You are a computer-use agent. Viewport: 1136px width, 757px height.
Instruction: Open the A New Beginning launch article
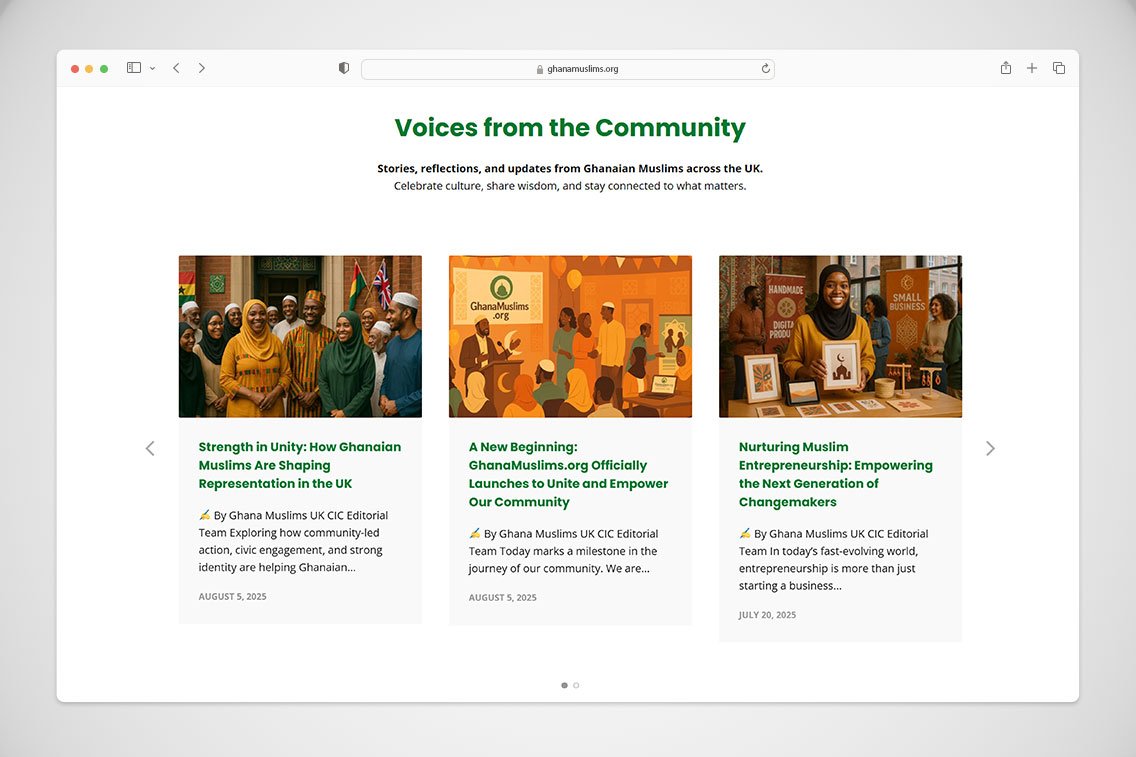coord(568,474)
